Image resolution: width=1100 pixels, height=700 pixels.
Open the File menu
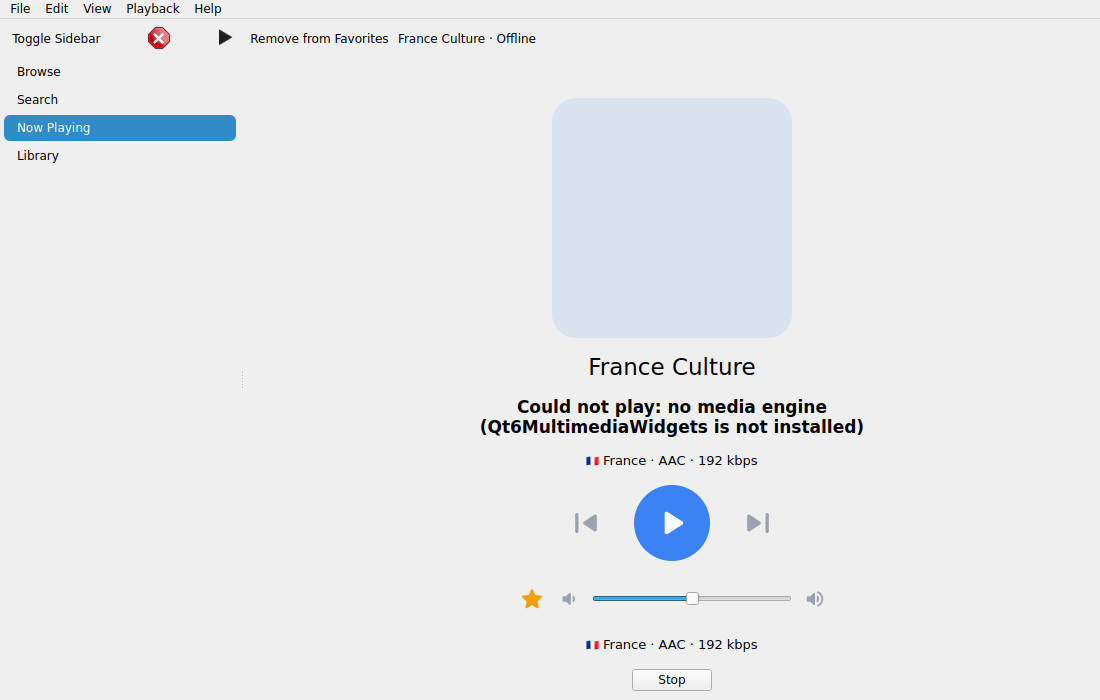20,8
